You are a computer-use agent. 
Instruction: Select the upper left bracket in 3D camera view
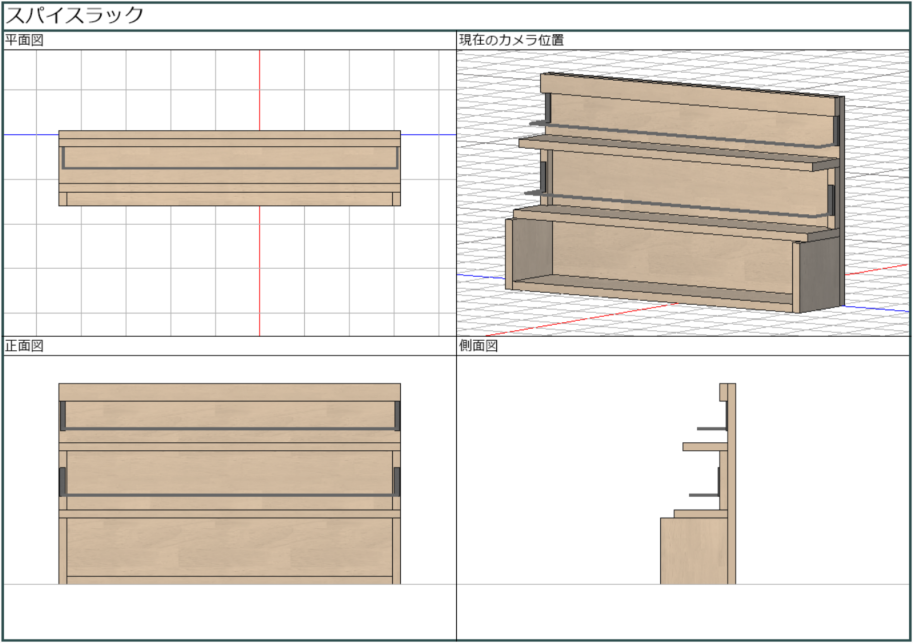[x=547, y=109]
